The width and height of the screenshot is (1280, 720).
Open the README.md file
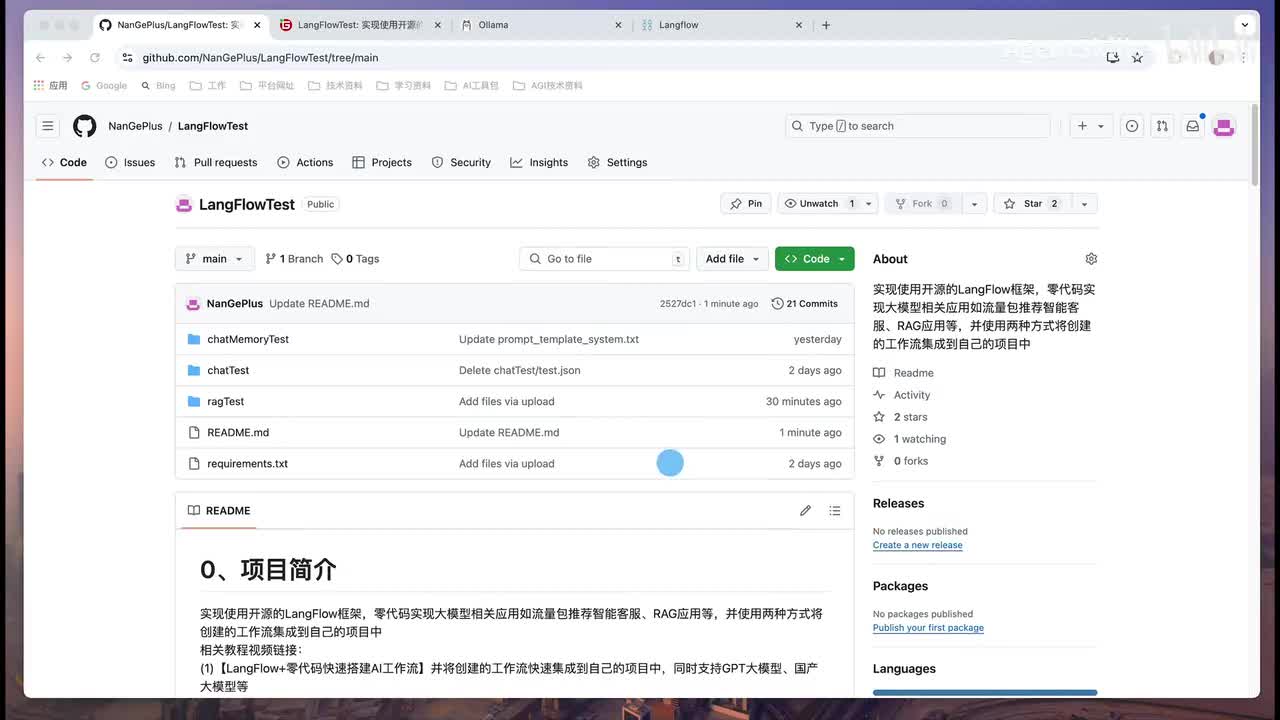(x=238, y=432)
